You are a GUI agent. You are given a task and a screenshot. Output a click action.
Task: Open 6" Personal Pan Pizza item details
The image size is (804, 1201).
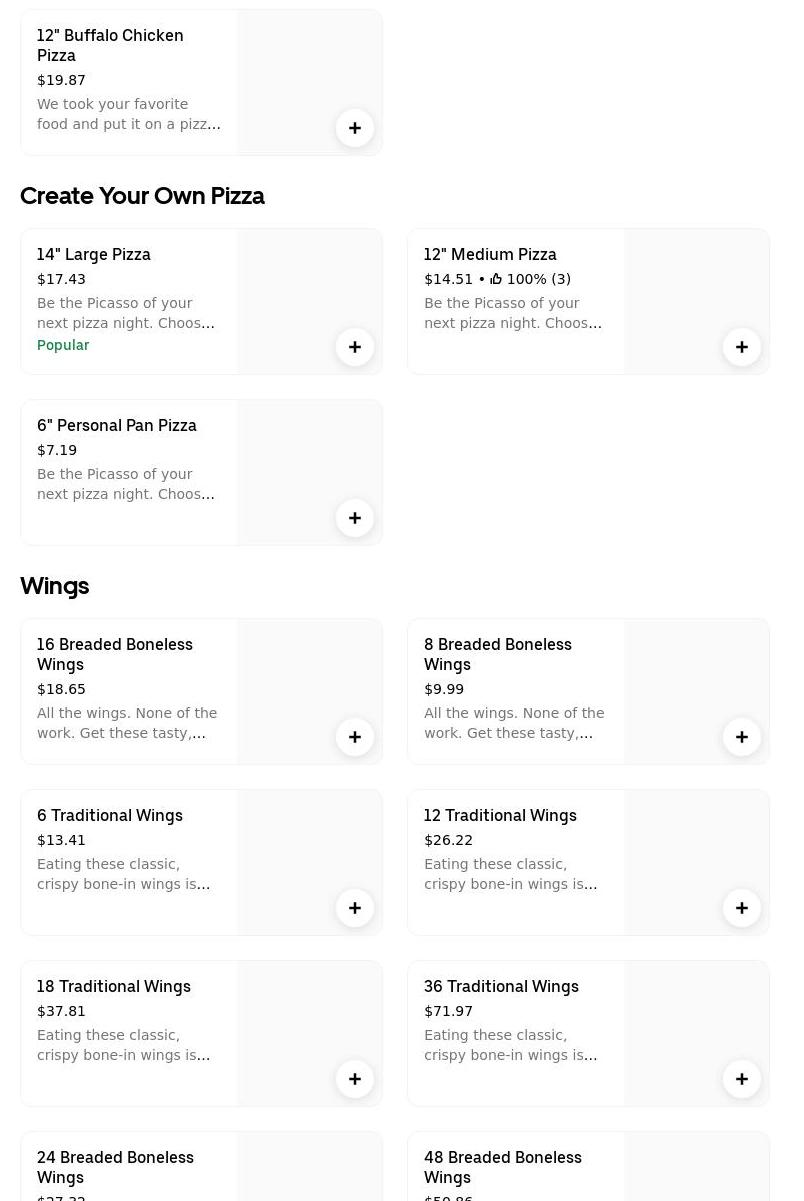point(117,425)
